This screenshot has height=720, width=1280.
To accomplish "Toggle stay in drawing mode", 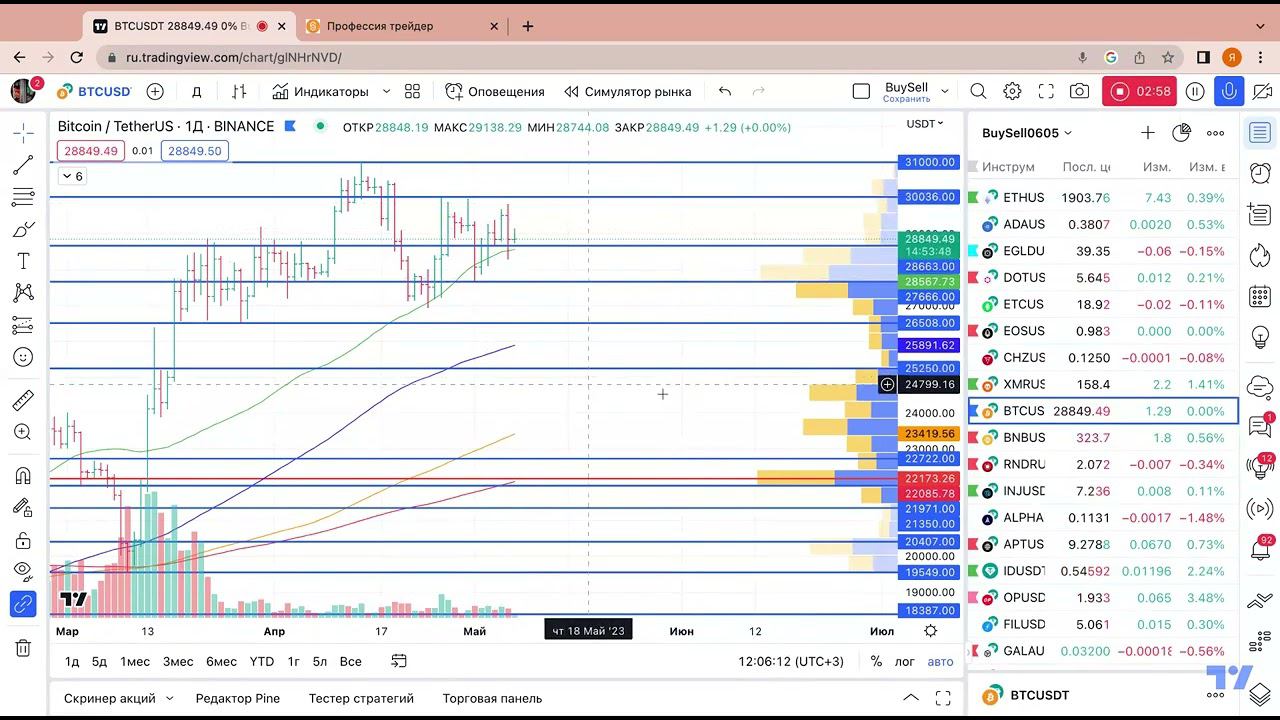I will [23, 507].
